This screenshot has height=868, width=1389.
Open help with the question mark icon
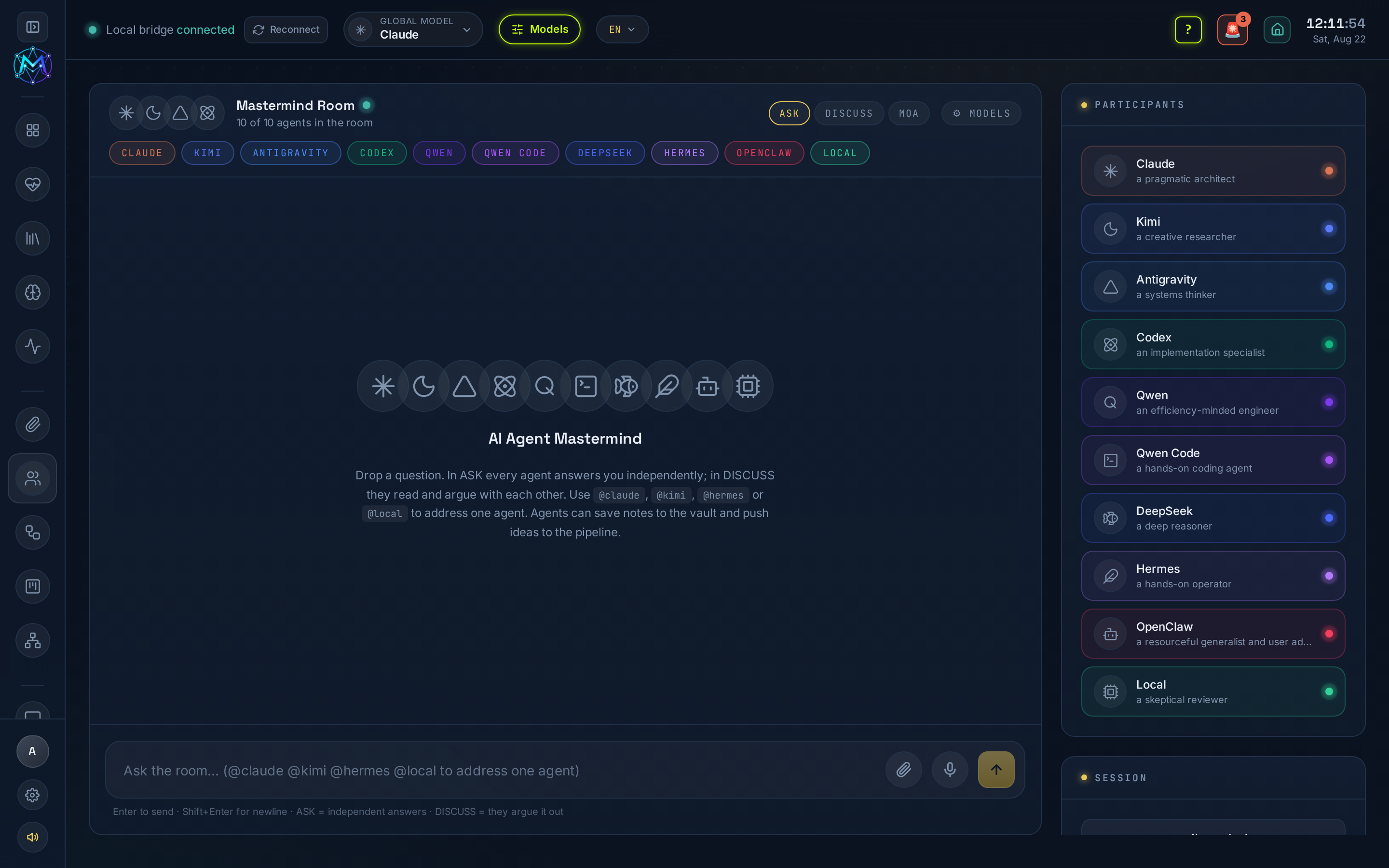1188,29
